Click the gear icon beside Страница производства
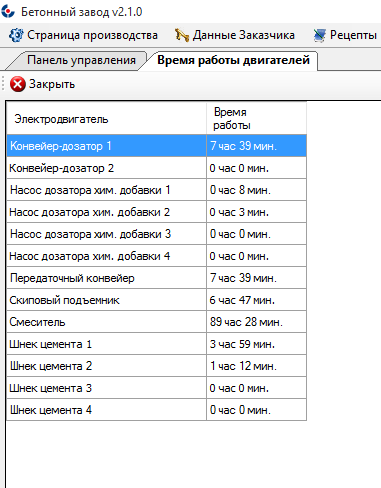This screenshot has height=488, width=381. (x=16, y=35)
